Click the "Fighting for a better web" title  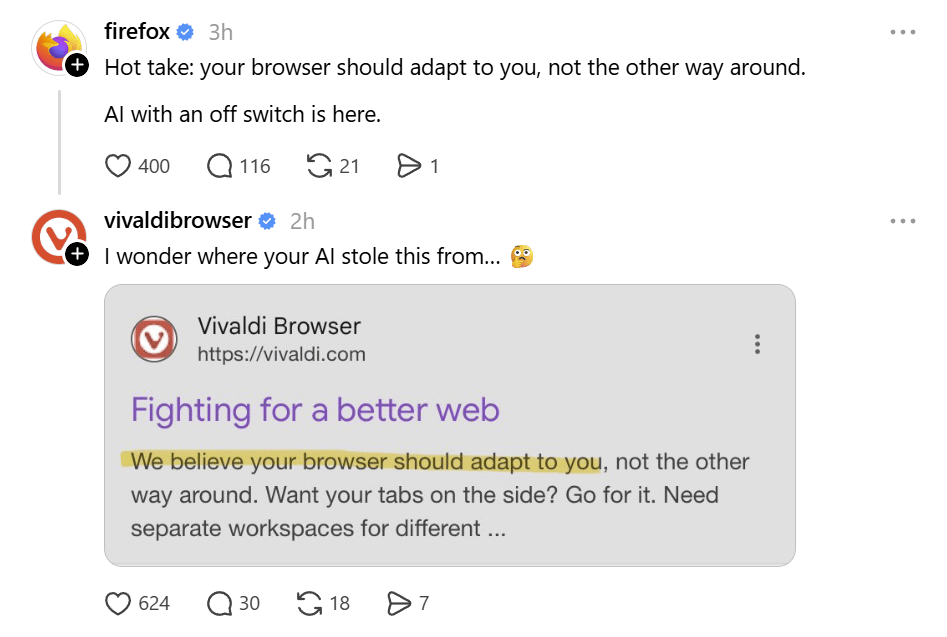click(x=315, y=410)
